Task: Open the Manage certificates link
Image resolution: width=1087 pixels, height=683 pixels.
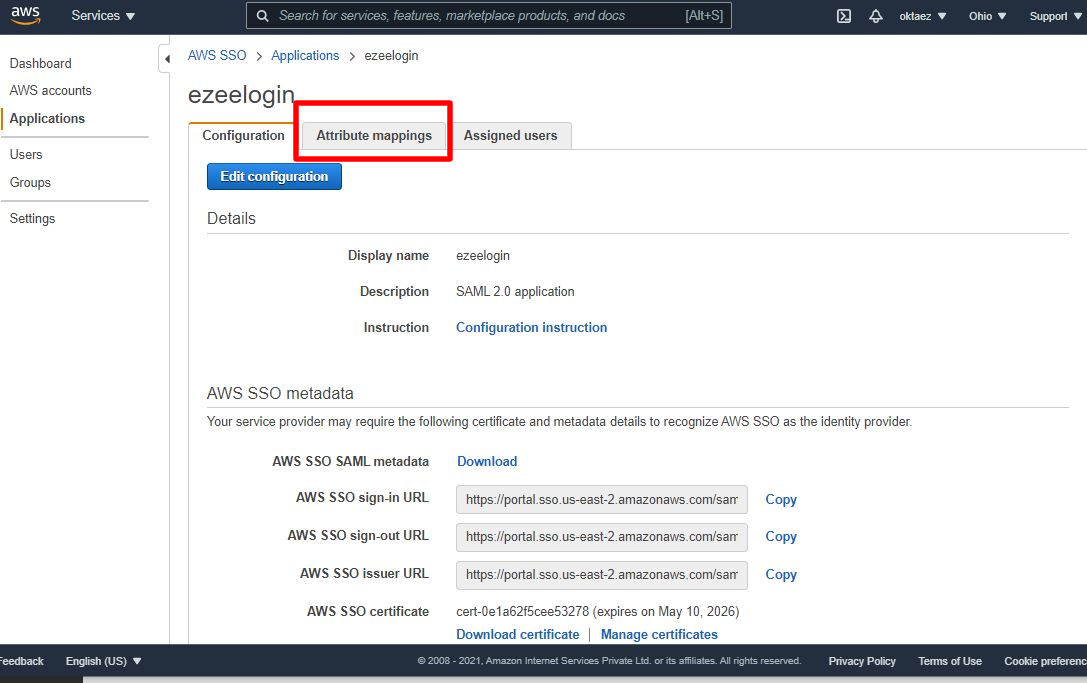Action: coord(659,634)
